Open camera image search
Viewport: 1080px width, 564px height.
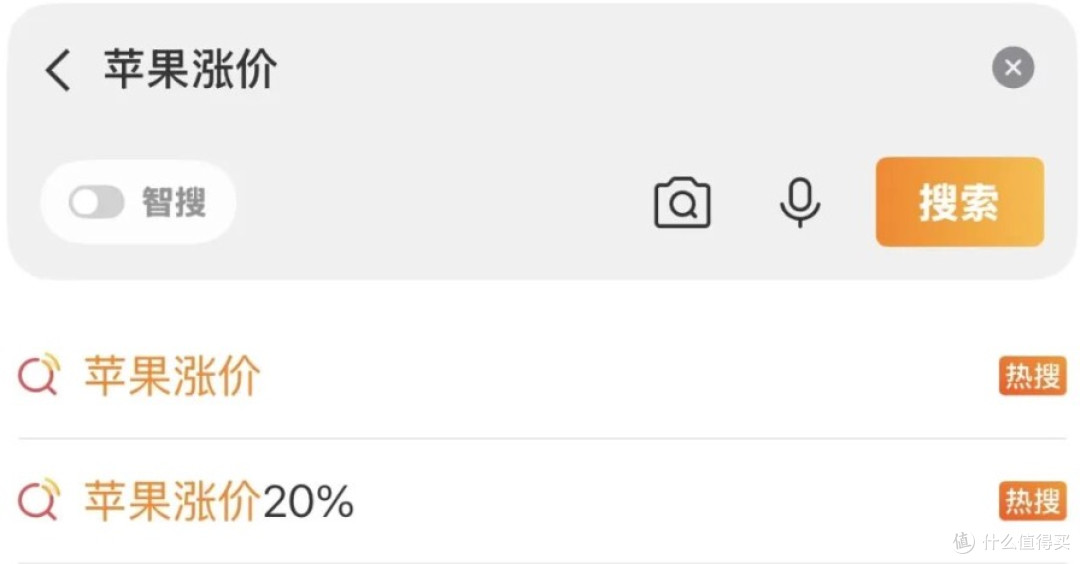click(682, 202)
